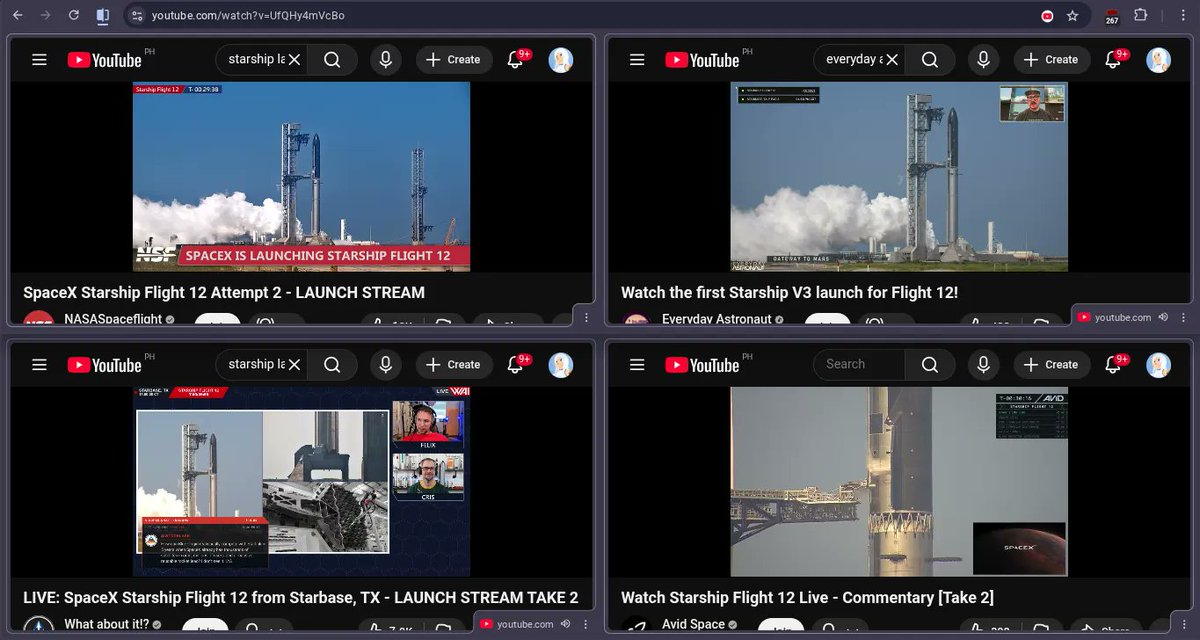Start voice search in Avid Space pane

tap(983, 365)
